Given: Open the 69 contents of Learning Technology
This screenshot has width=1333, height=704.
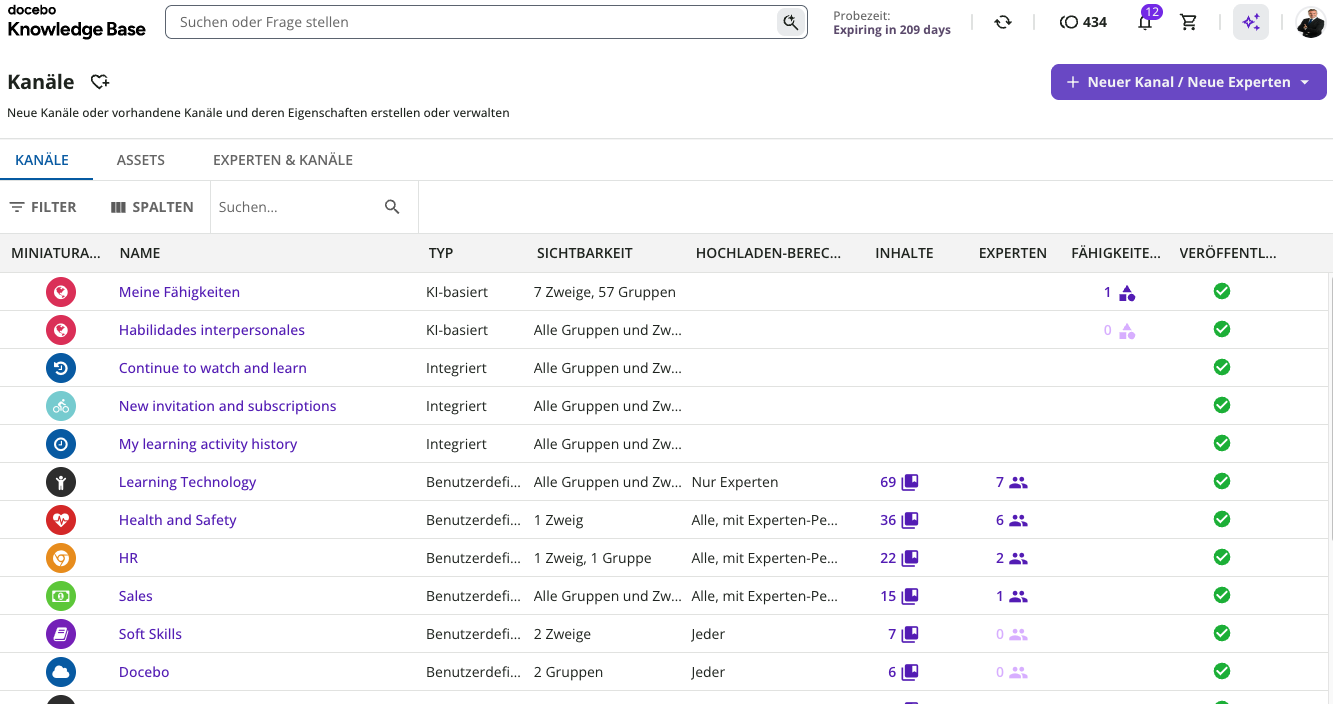Looking at the screenshot, I should pos(899,482).
